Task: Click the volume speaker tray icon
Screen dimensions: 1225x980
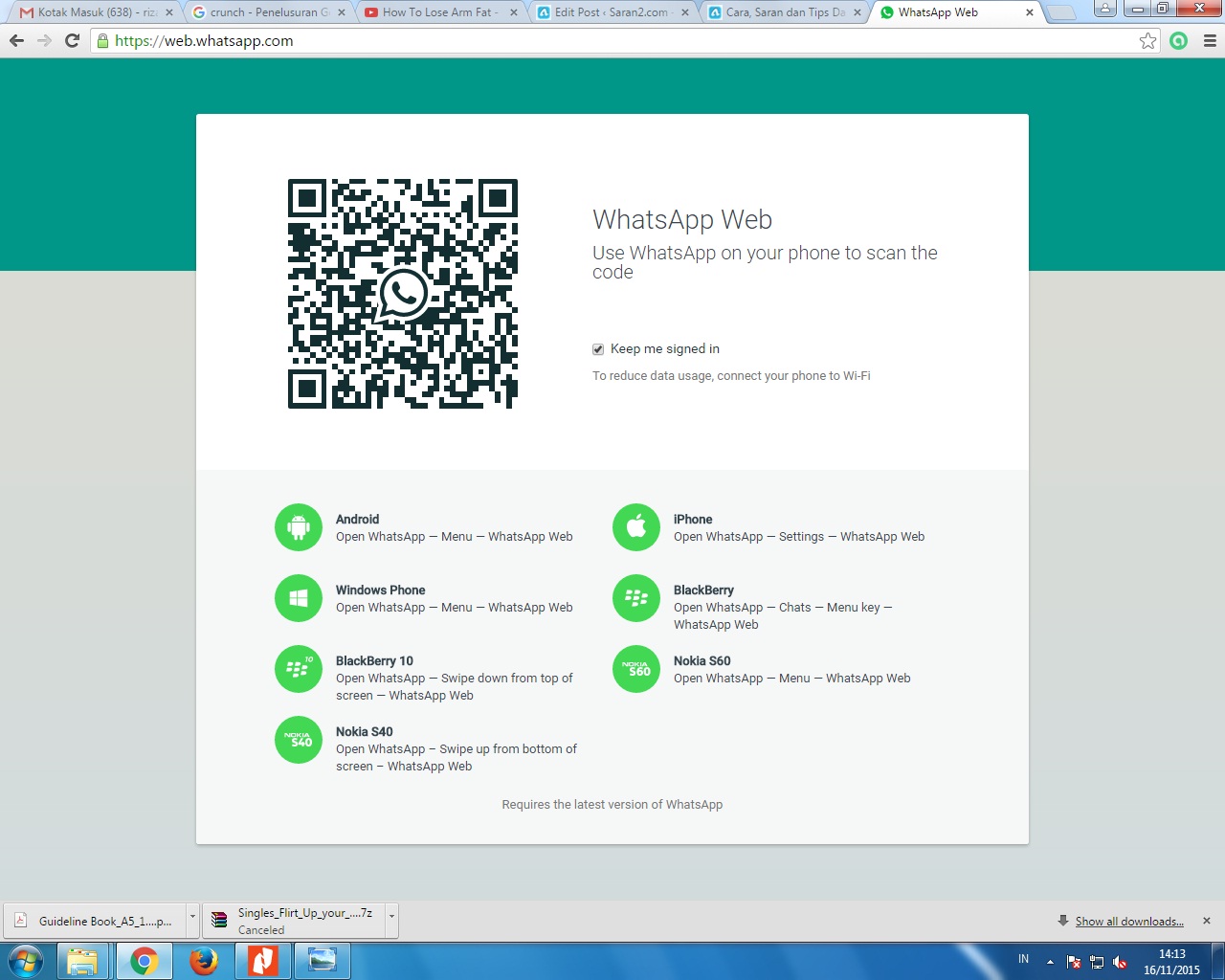Action: pos(1120,962)
